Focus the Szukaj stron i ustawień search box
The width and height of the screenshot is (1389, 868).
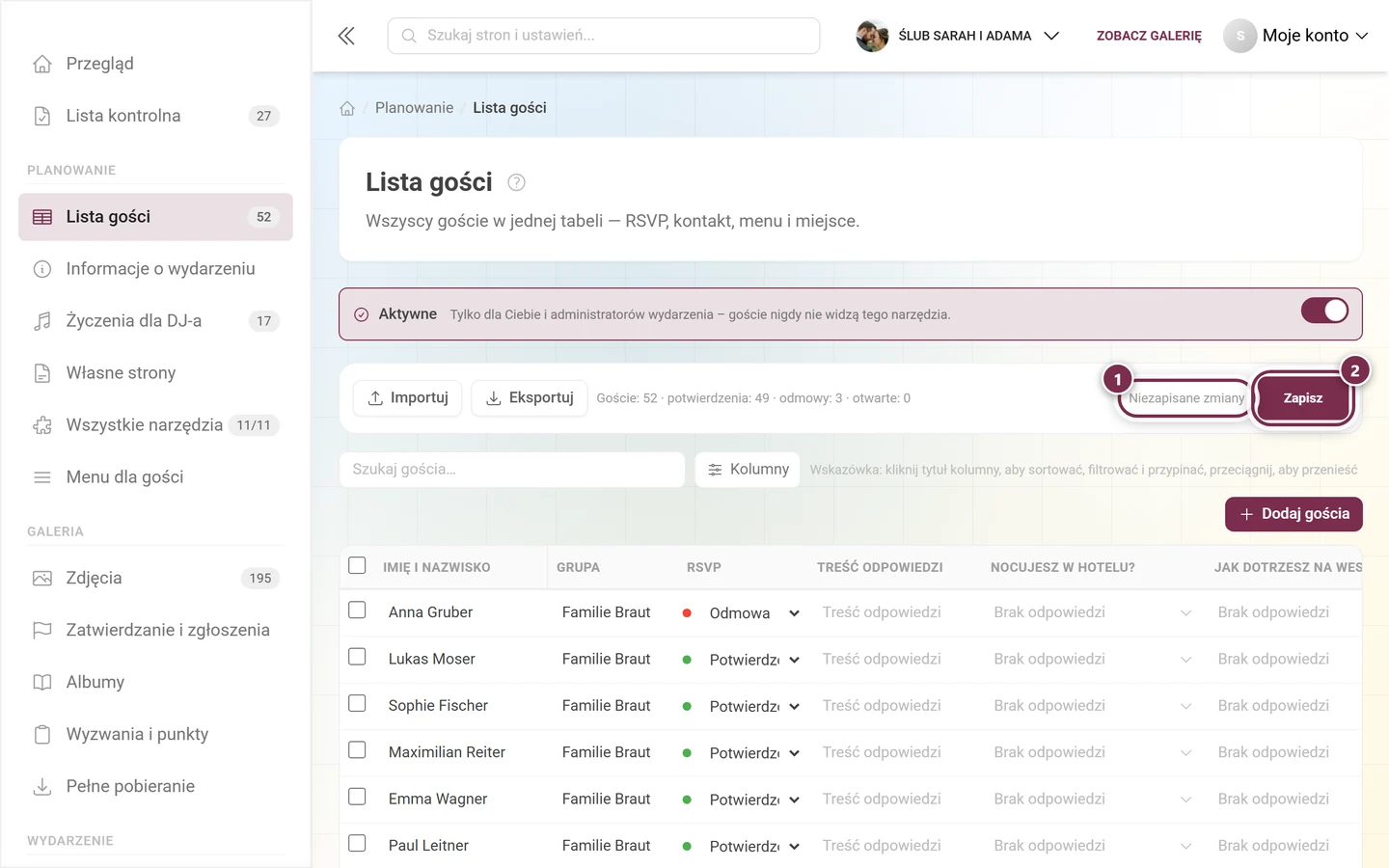click(604, 36)
